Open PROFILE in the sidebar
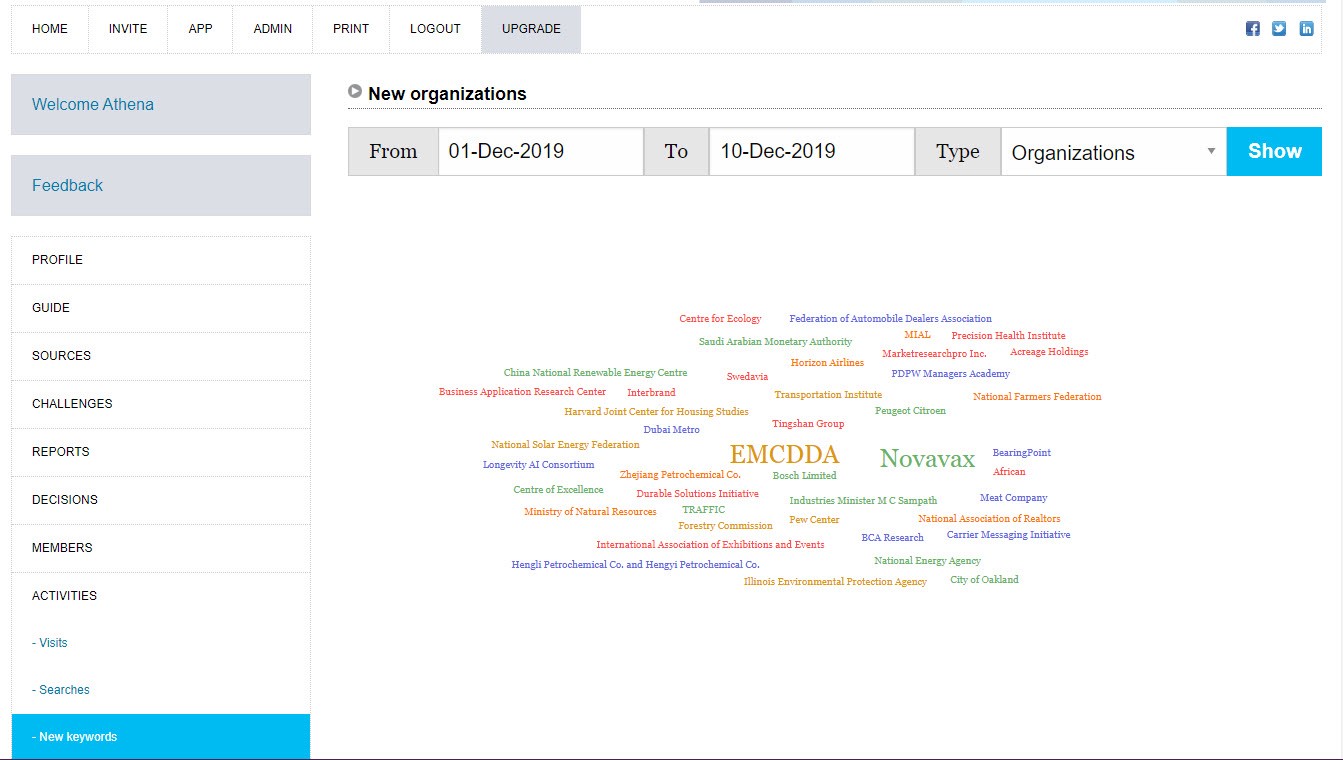 [x=161, y=260]
